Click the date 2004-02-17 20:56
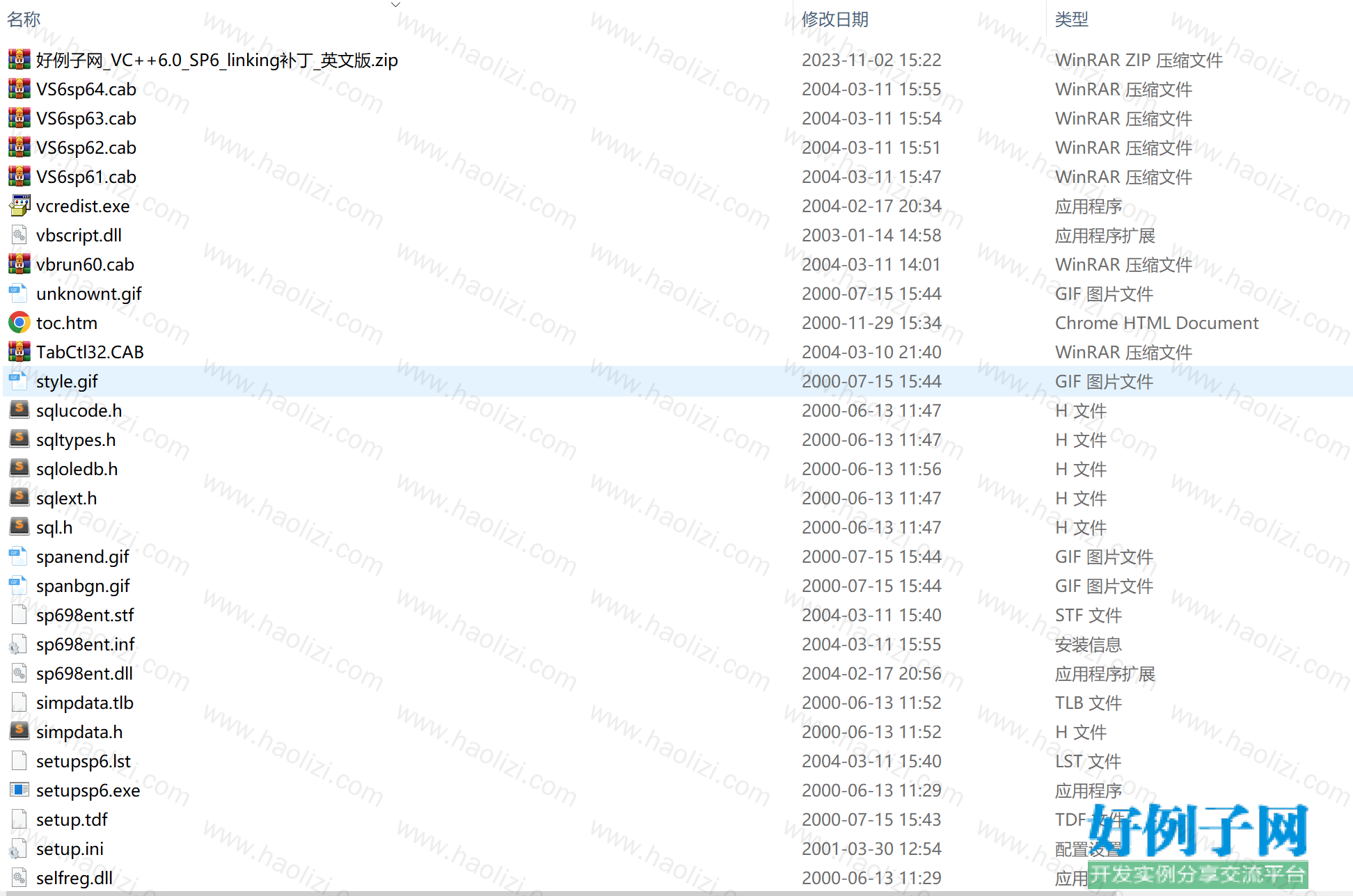This screenshot has width=1353, height=896. 871,673
